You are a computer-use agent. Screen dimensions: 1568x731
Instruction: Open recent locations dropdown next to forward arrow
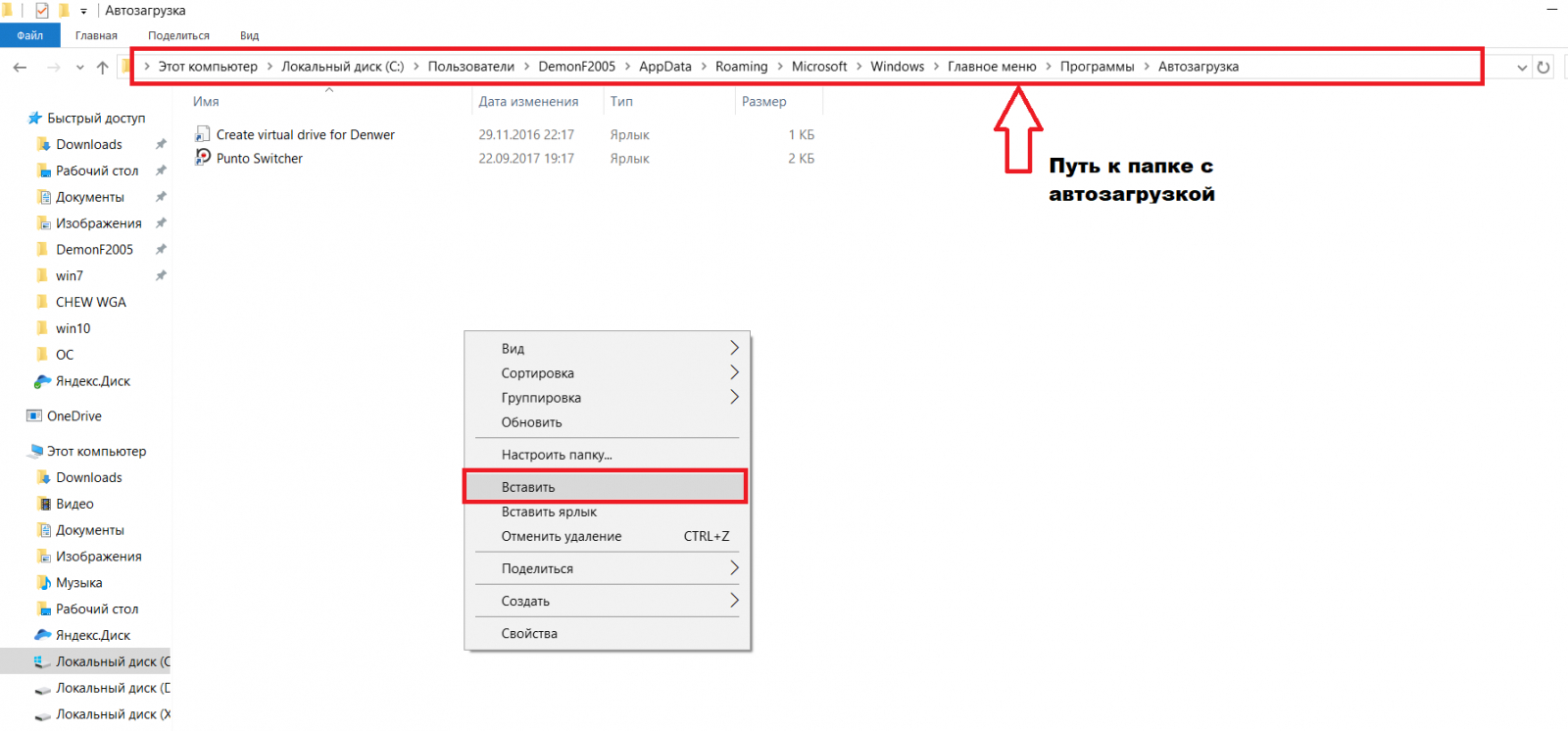80,67
